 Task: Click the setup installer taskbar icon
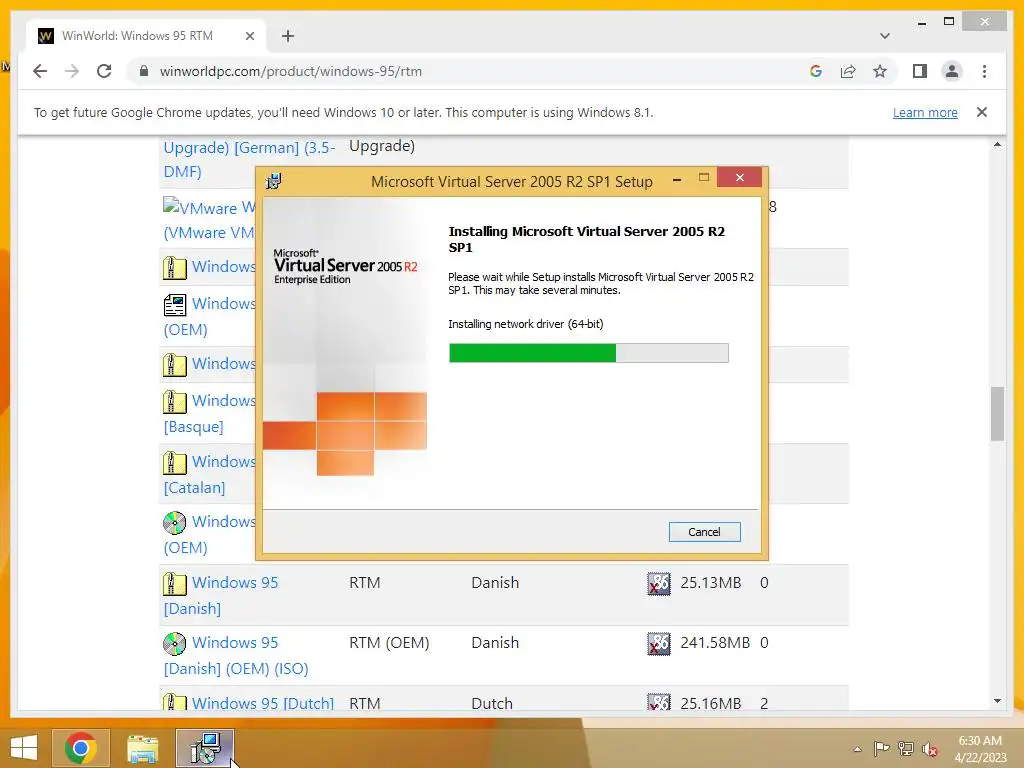[204, 748]
